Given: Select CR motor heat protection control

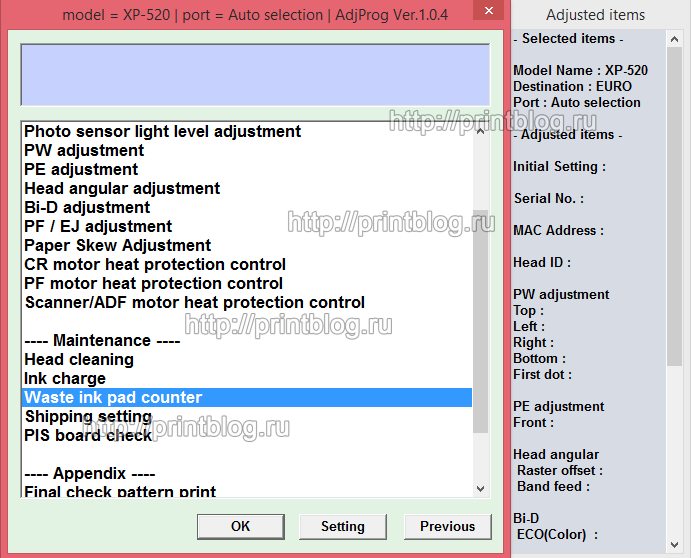Looking at the screenshot, I should [247, 264].
